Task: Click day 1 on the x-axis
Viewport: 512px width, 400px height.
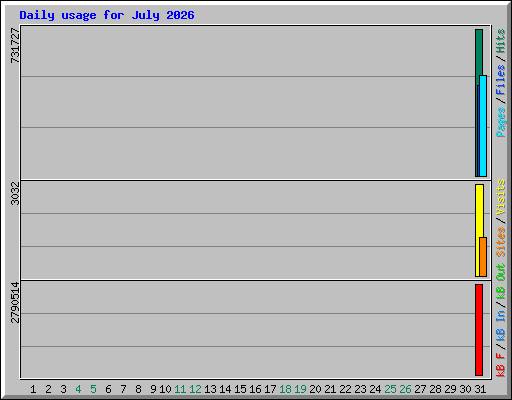Action: point(33,389)
